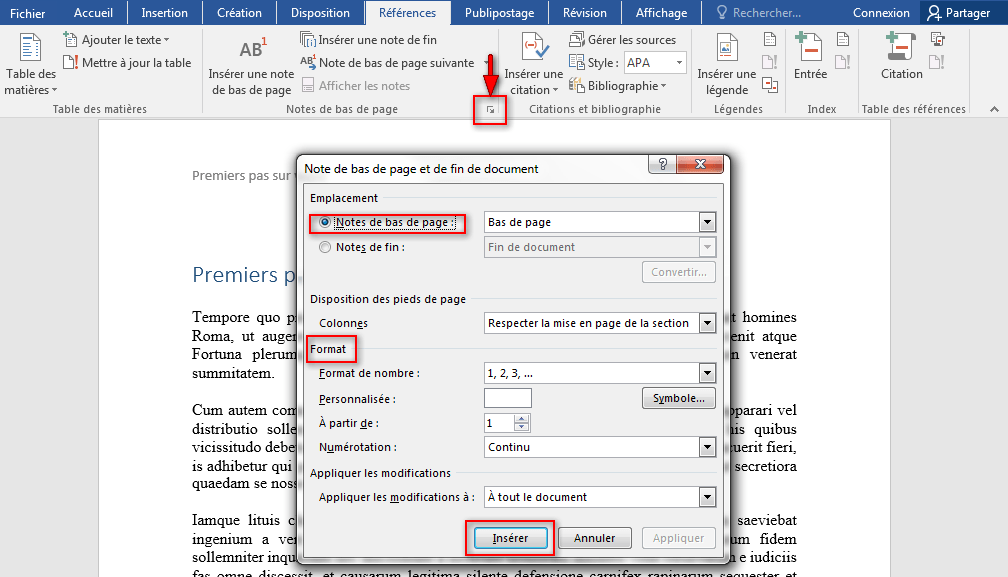Viewport: 1008px width, 577px height.
Task: Click the 'Insérer' button in the dialog
Action: [x=510, y=538]
